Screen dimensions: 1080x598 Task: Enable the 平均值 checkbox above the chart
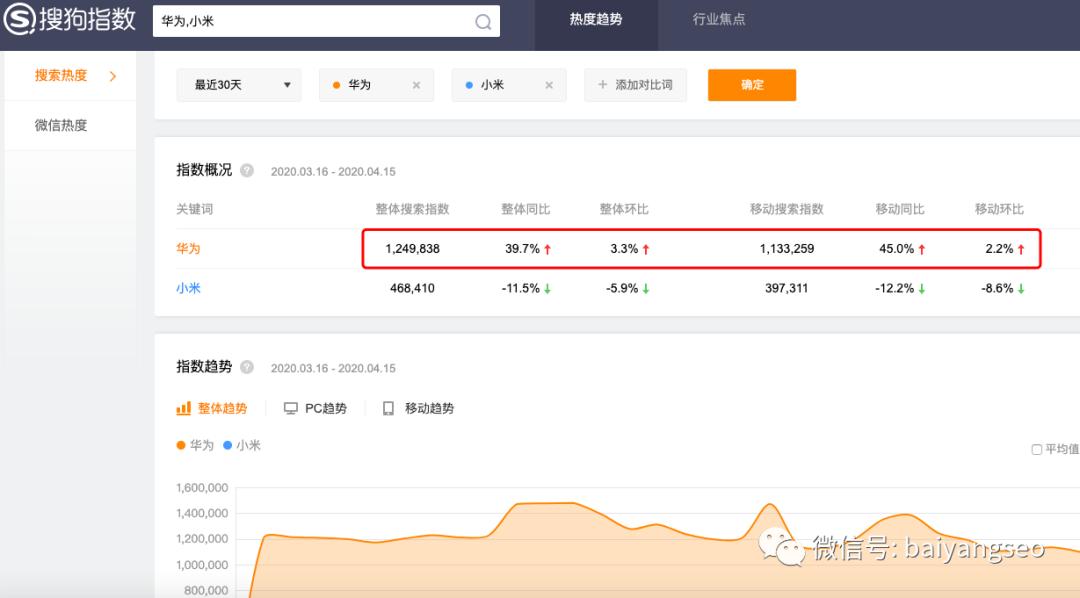pyautogui.click(x=1036, y=449)
